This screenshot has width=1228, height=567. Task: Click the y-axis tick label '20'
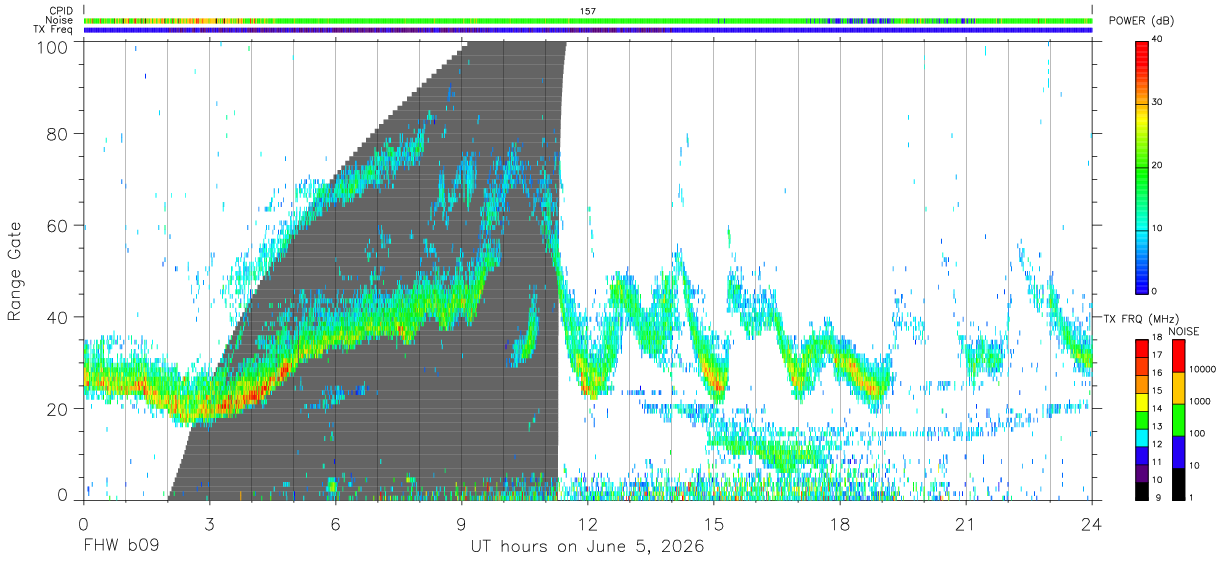tap(57, 410)
